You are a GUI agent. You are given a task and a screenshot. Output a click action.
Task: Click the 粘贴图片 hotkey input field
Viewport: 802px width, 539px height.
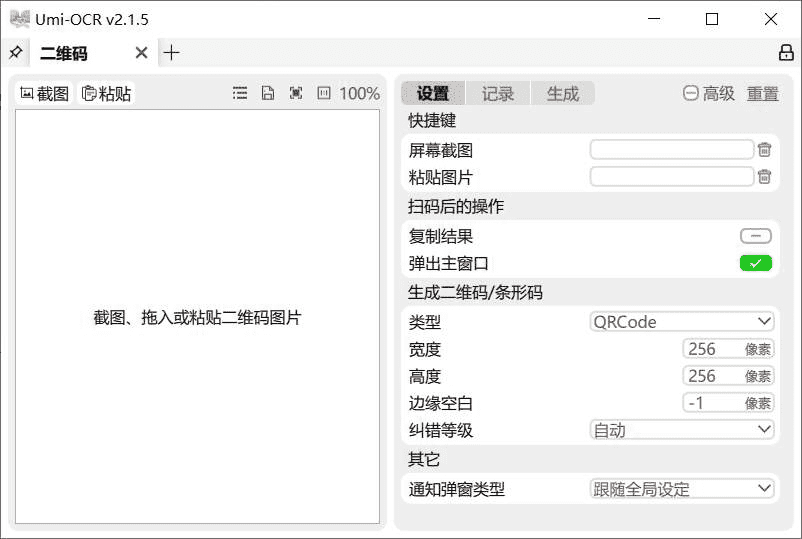click(672, 177)
